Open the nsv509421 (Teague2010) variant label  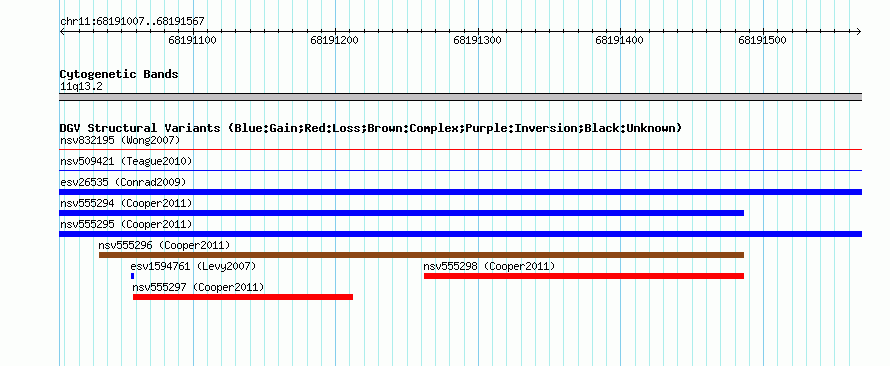pos(126,161)
